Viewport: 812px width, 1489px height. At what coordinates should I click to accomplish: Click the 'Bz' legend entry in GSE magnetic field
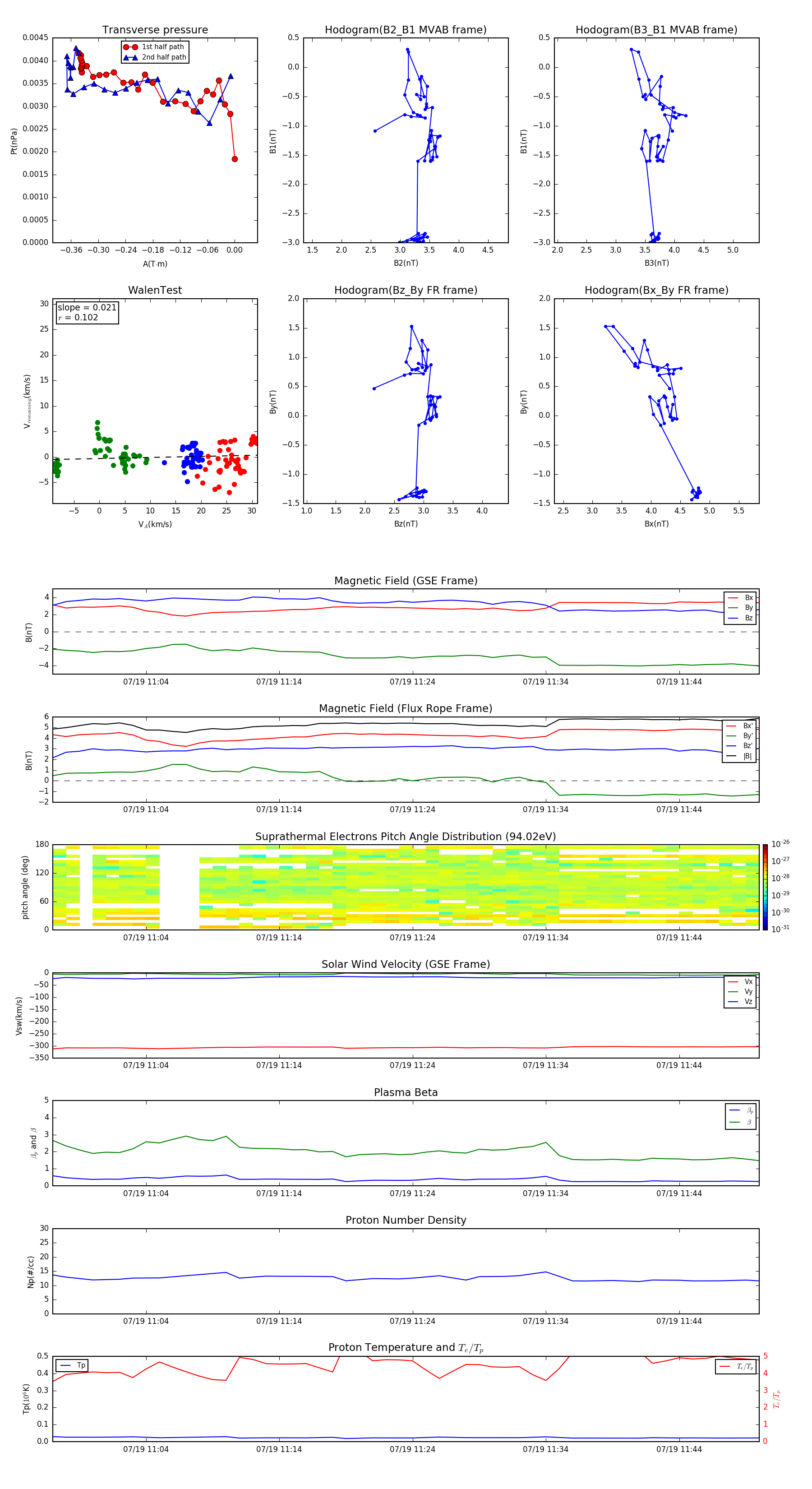[x=740, y=618]
